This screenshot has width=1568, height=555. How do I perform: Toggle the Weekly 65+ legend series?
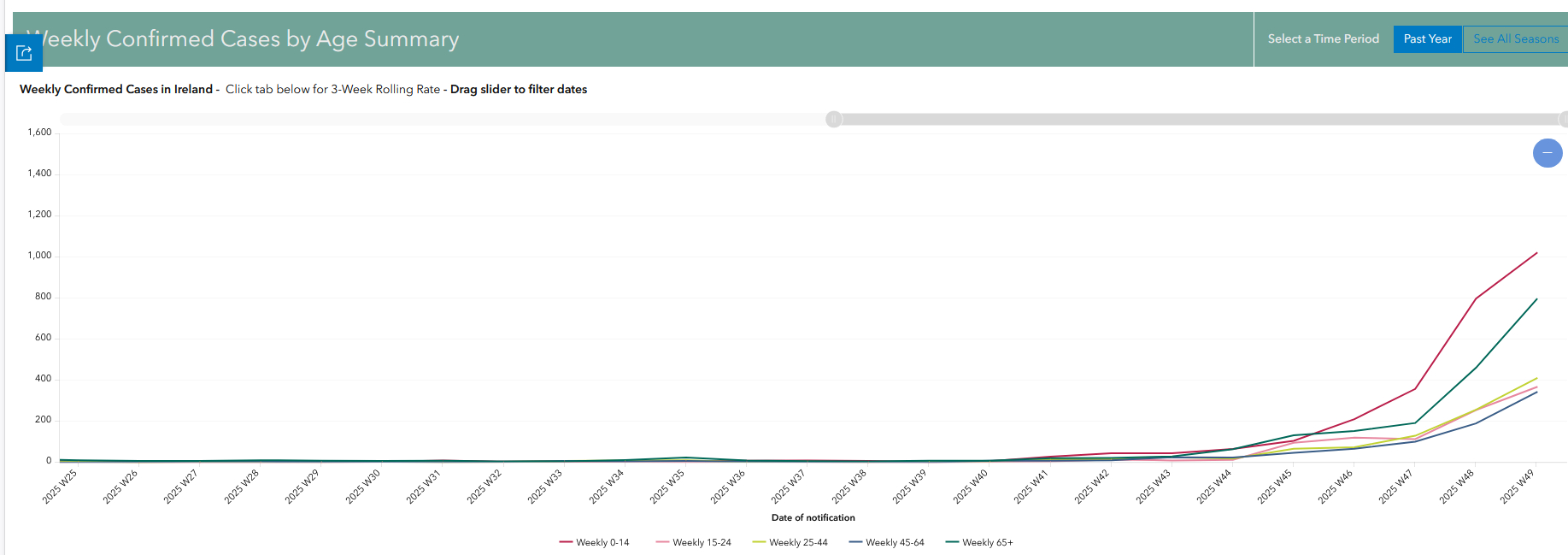(979, 542)
